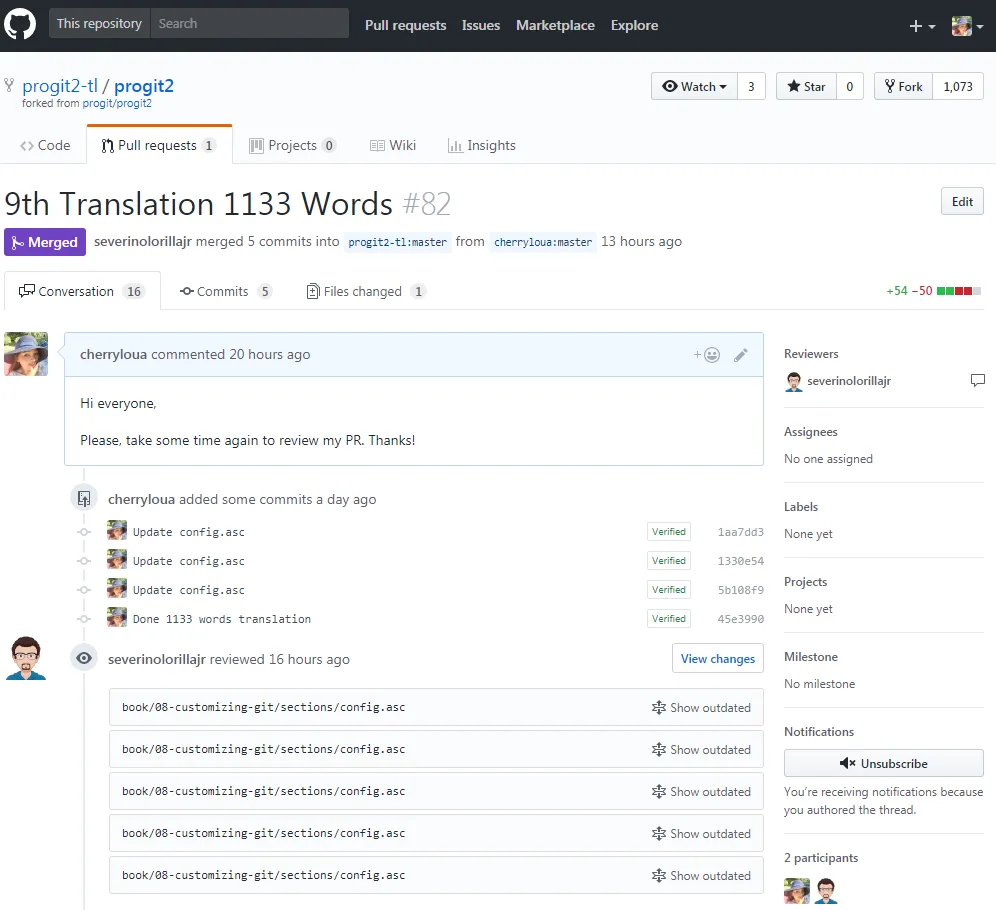The image size is (996, 910).
Task: Open first participant avatar in sidebar
Action: [797, 891]
